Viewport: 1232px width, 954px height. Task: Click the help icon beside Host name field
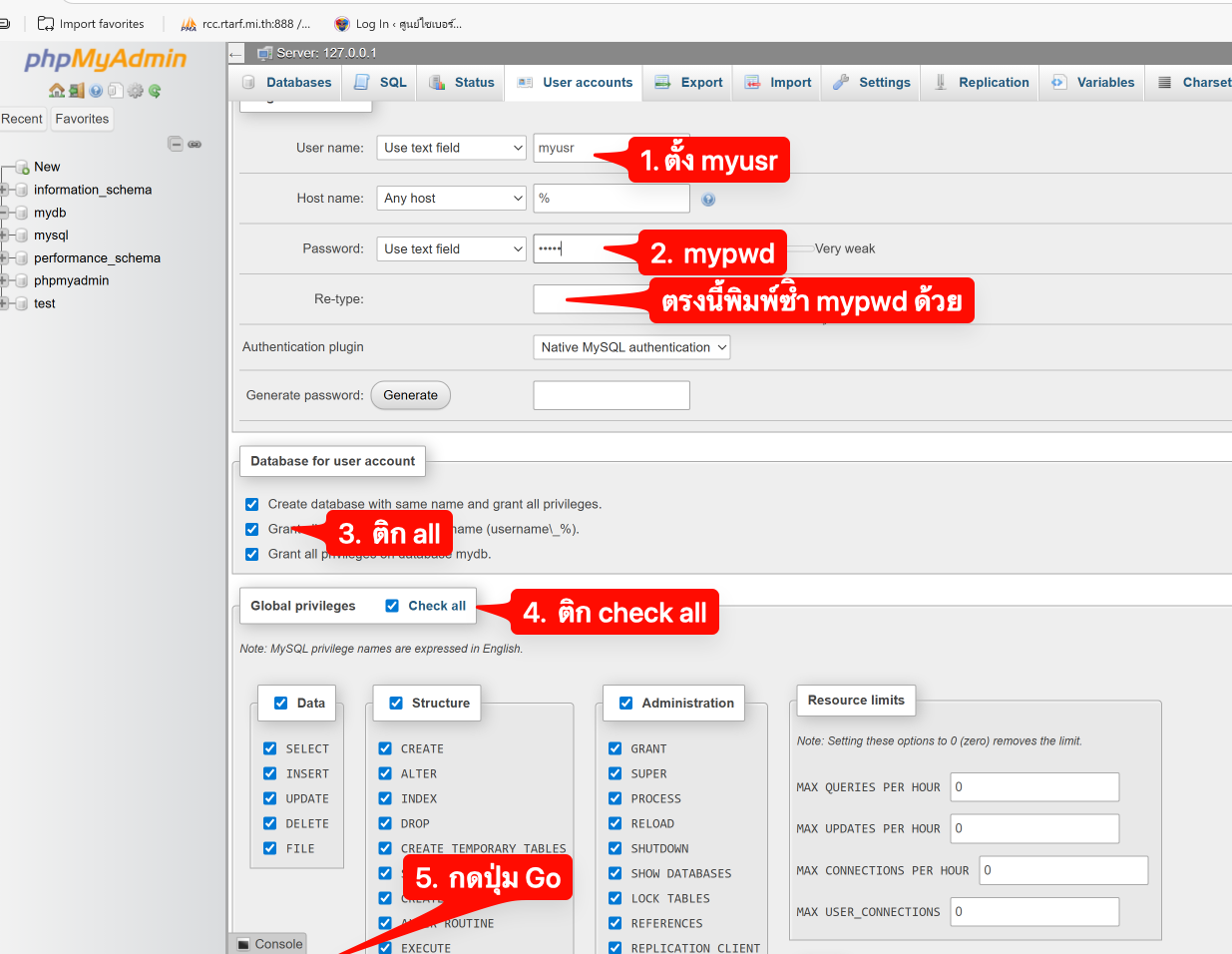click(708, 200)
